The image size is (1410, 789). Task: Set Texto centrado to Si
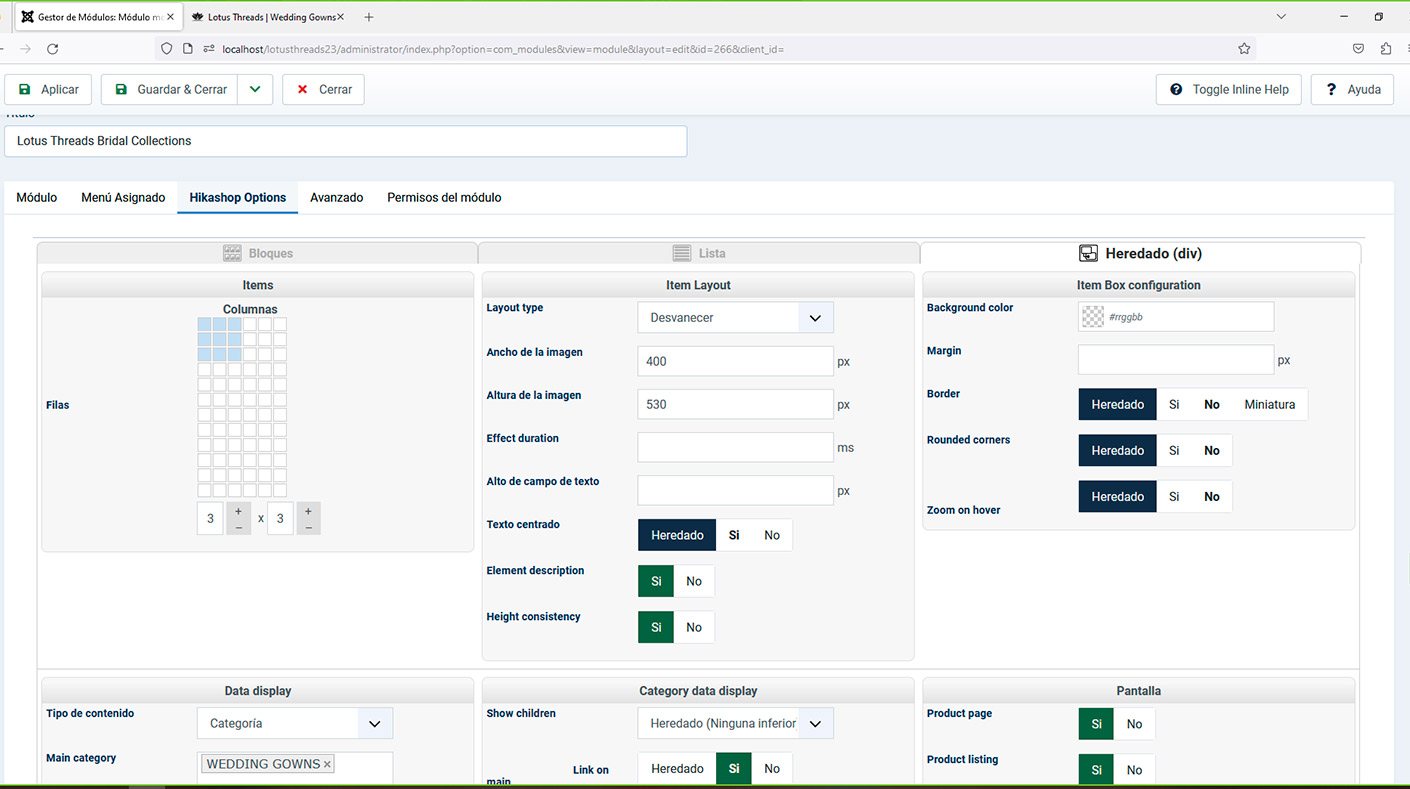pos(734,535)
